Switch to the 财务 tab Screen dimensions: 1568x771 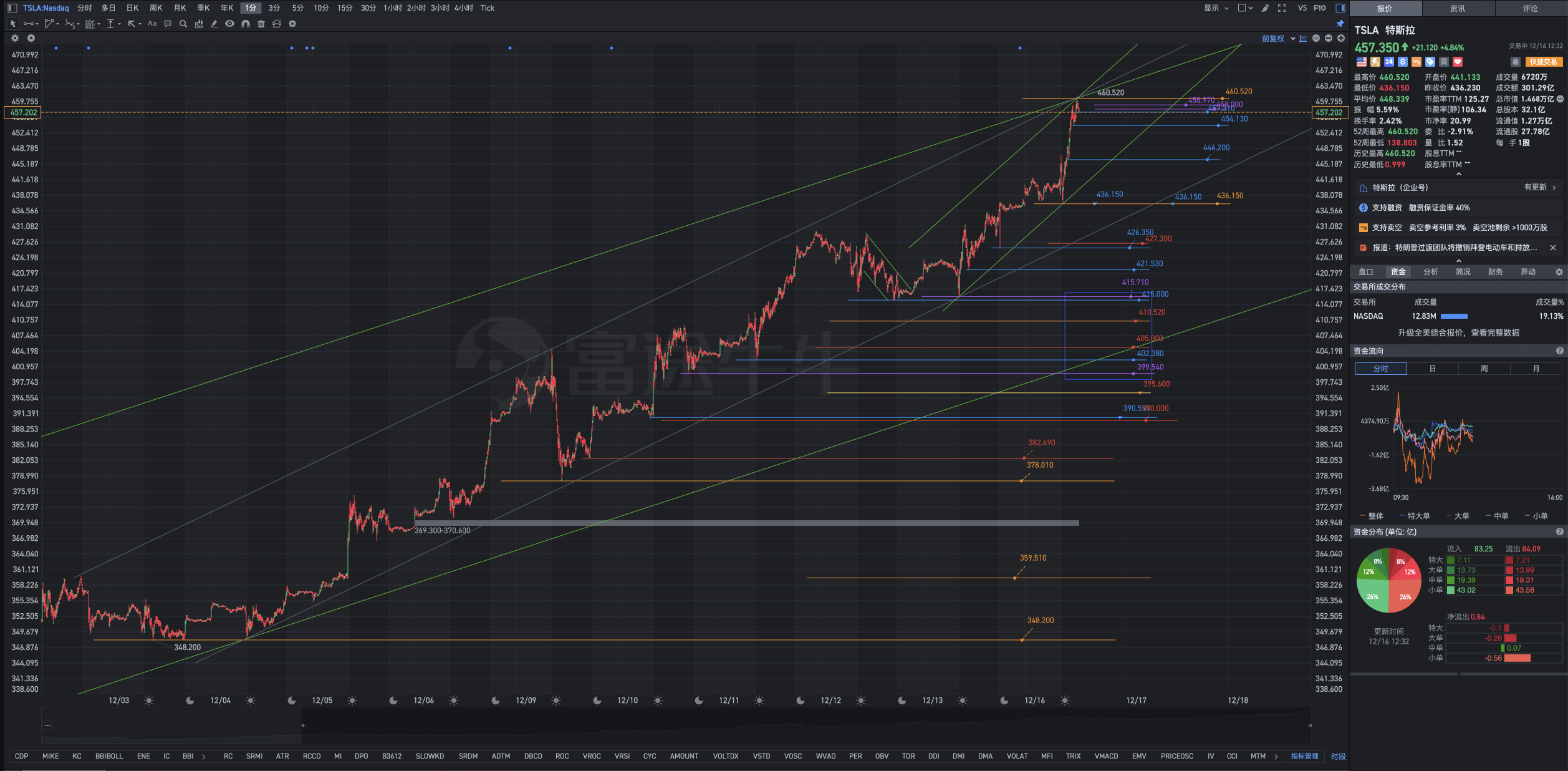pyautogui.click(x=1496, y=272)
